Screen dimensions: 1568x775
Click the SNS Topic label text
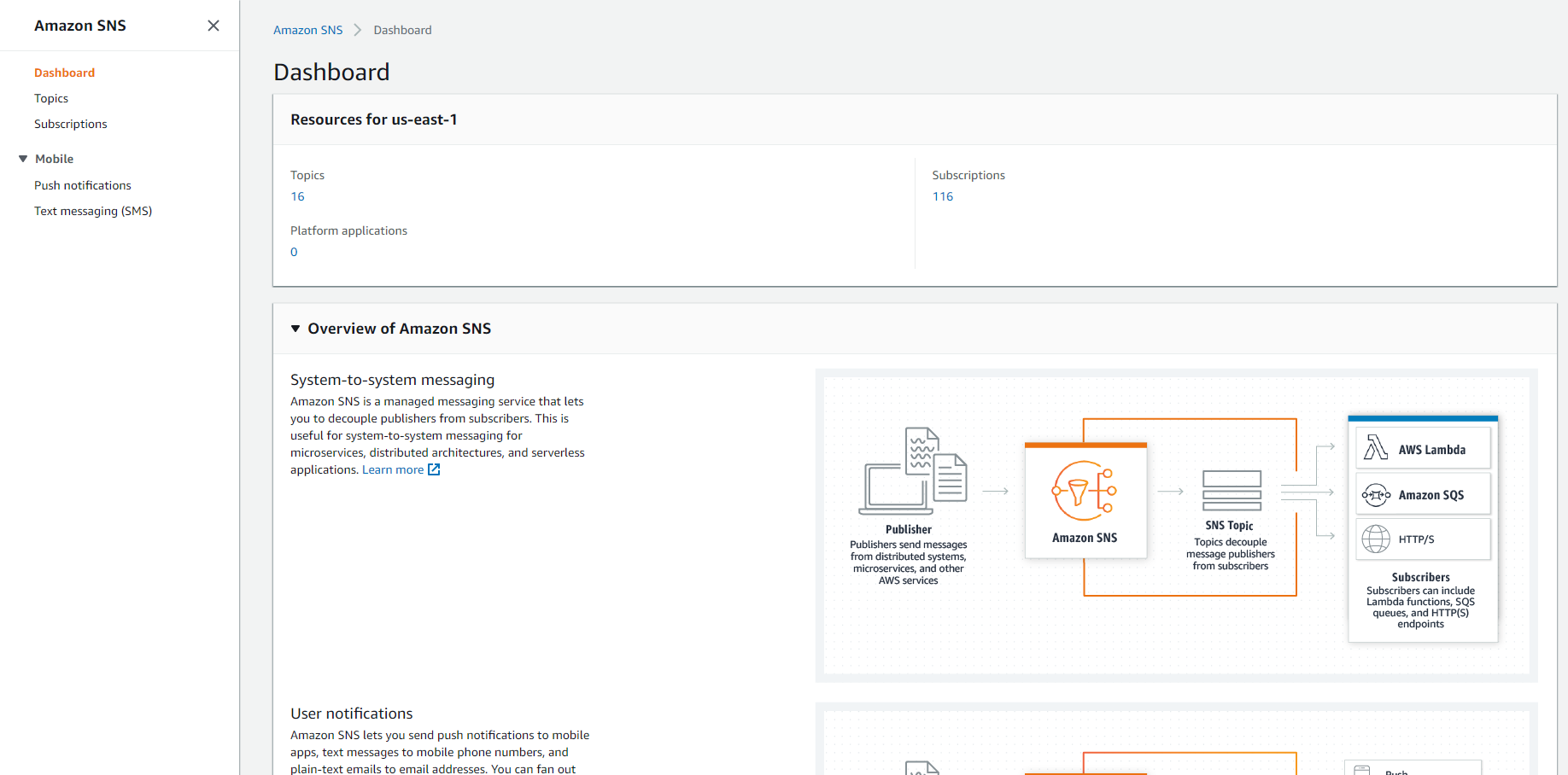(1230, 526)
